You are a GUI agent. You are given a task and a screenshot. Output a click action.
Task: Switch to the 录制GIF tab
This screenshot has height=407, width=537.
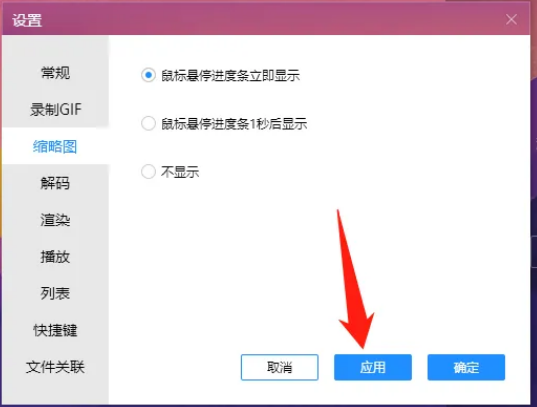click(55, 110)
